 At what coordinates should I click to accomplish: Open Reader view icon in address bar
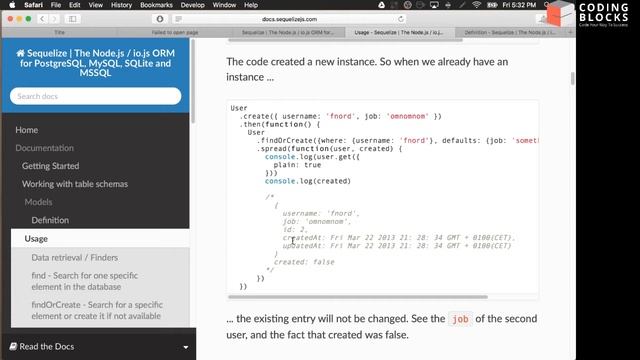(178, 19)
